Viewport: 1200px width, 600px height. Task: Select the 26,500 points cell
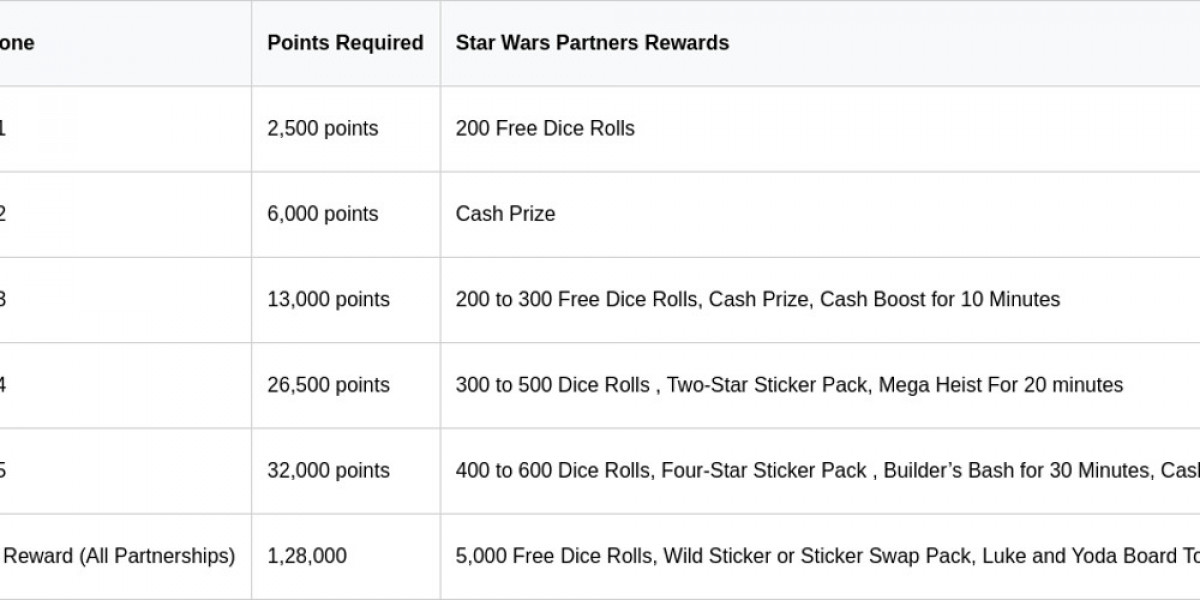click(328, 385)
